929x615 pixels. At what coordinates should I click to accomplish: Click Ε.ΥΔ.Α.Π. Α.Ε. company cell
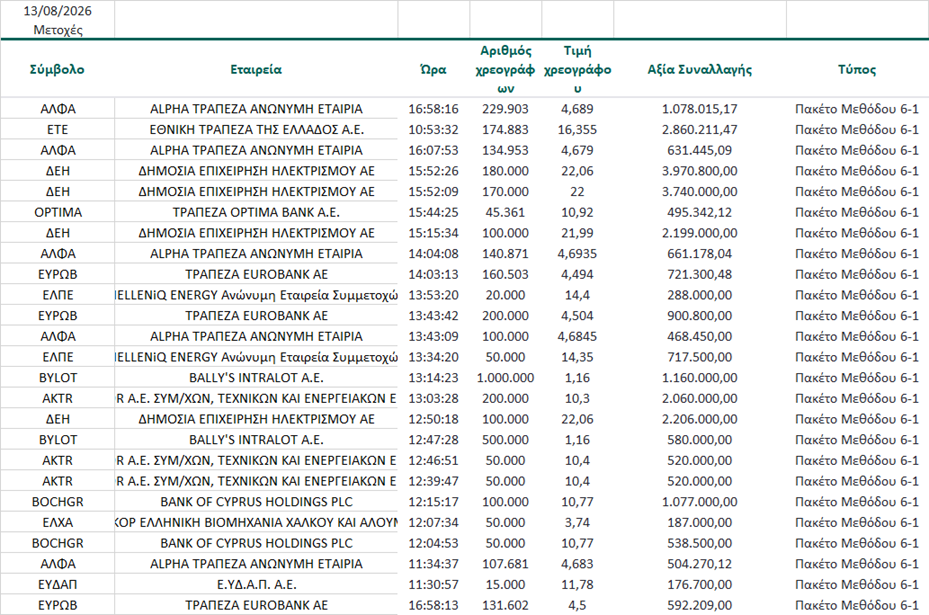coord(256,585)
